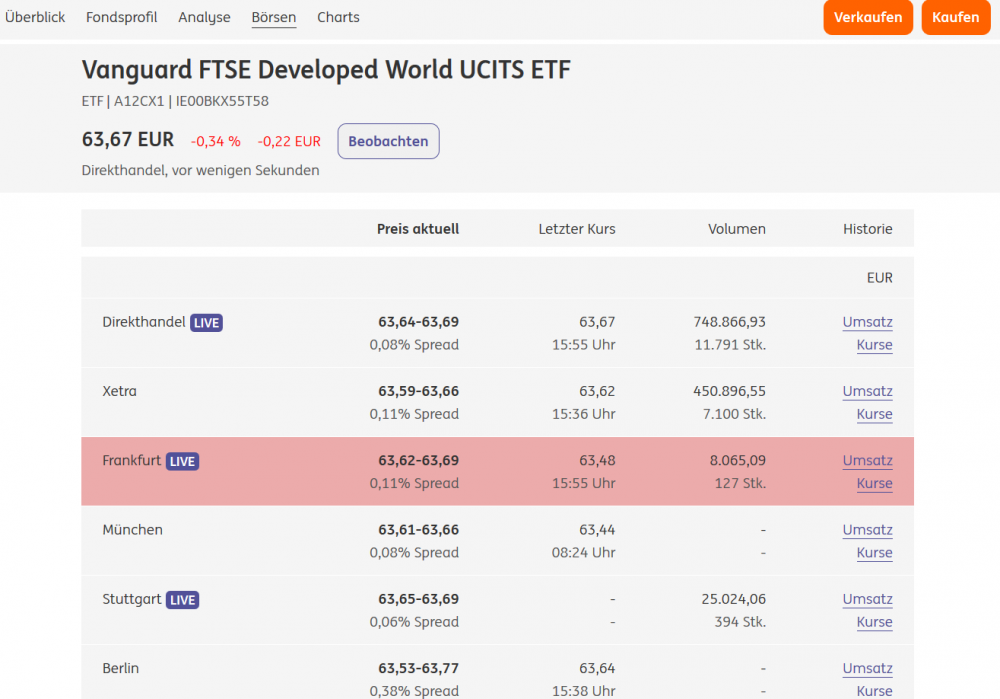Open Kurse link in Frankfurt row
The height and width of the screenshot is (699, 1000).
(874, 483)
